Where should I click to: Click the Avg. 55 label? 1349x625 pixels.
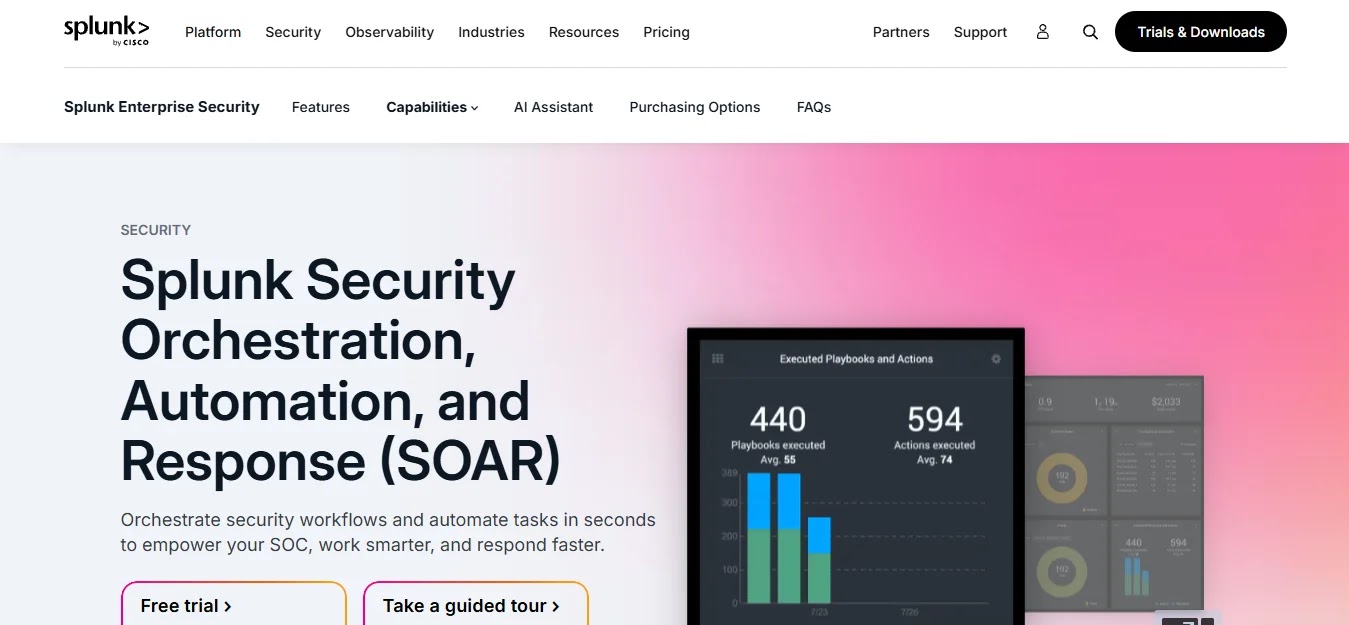tap(778, 460)
